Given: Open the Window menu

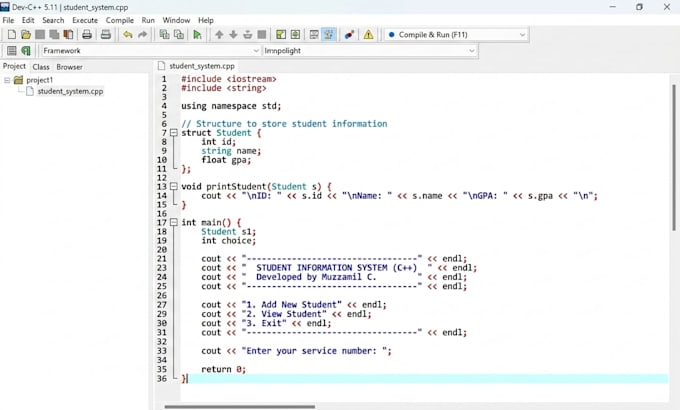Looking at the screenshot, I should [176, 20].
